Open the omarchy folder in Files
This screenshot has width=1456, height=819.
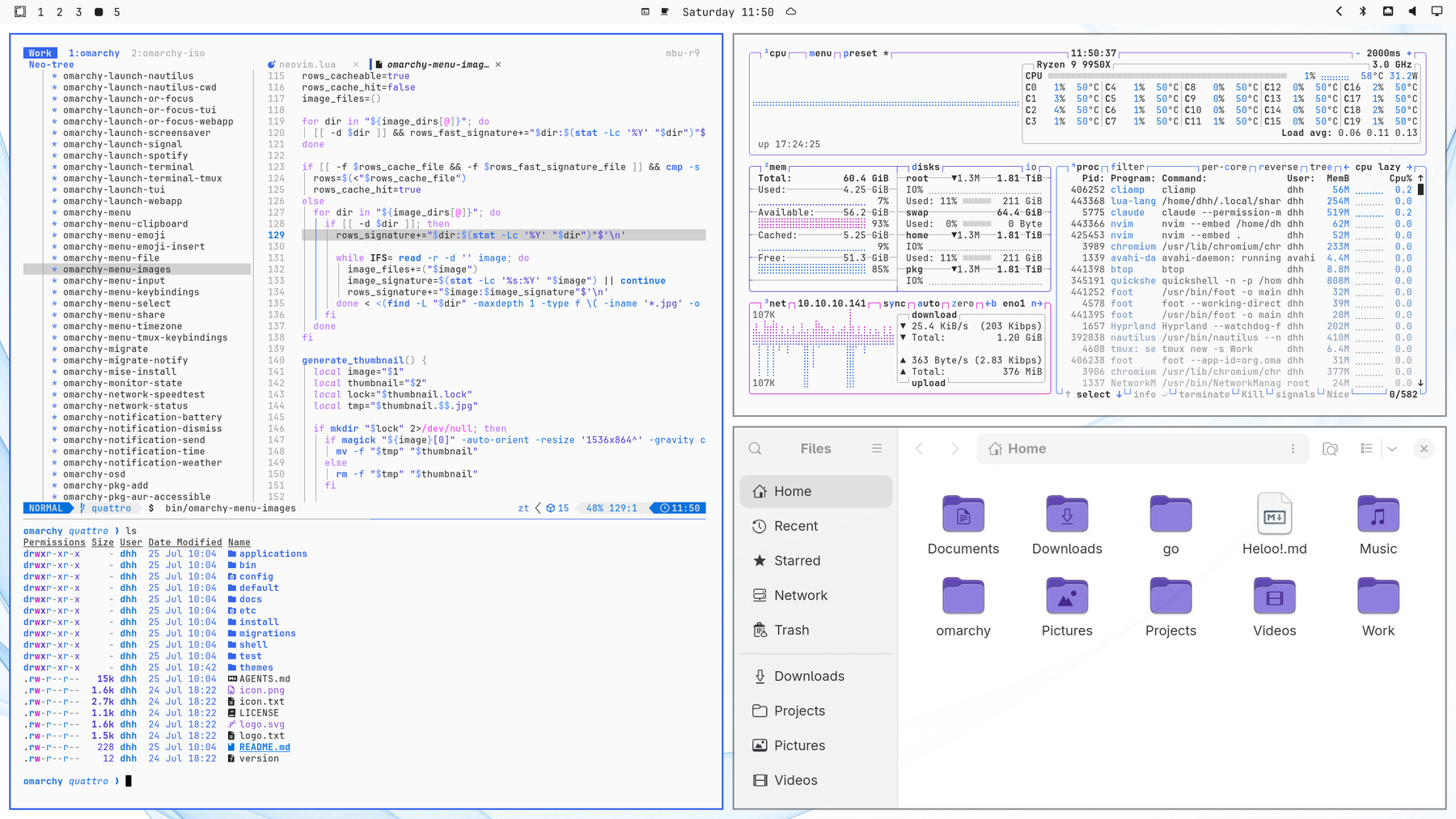click(x=963, y=607)
